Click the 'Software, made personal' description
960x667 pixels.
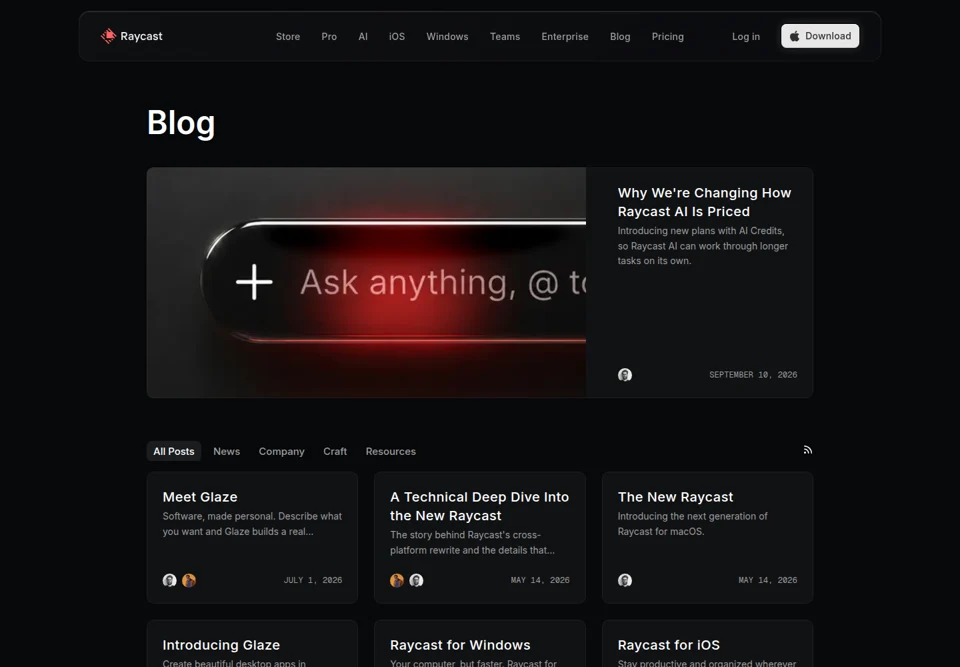[x=252, y=524]
